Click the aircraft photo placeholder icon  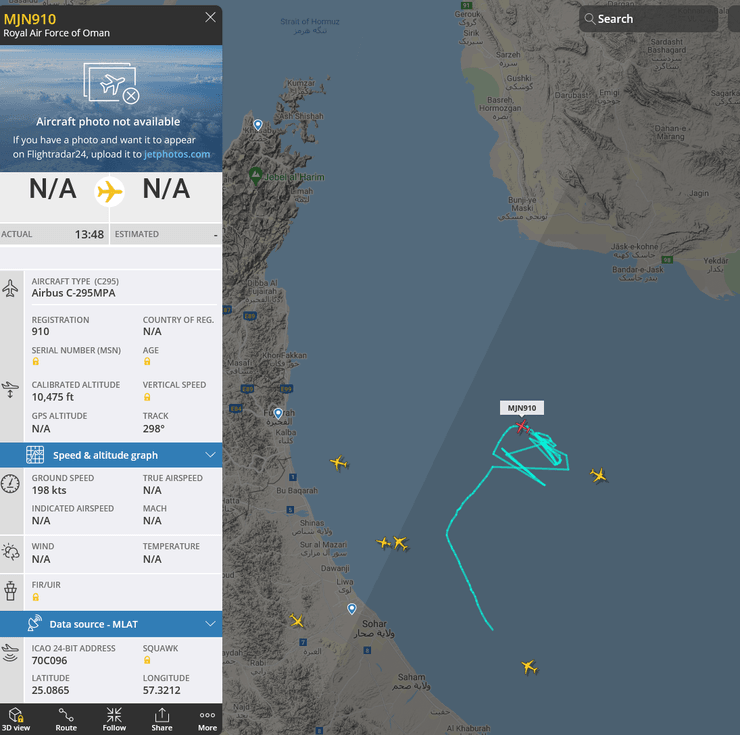[111, 84]
